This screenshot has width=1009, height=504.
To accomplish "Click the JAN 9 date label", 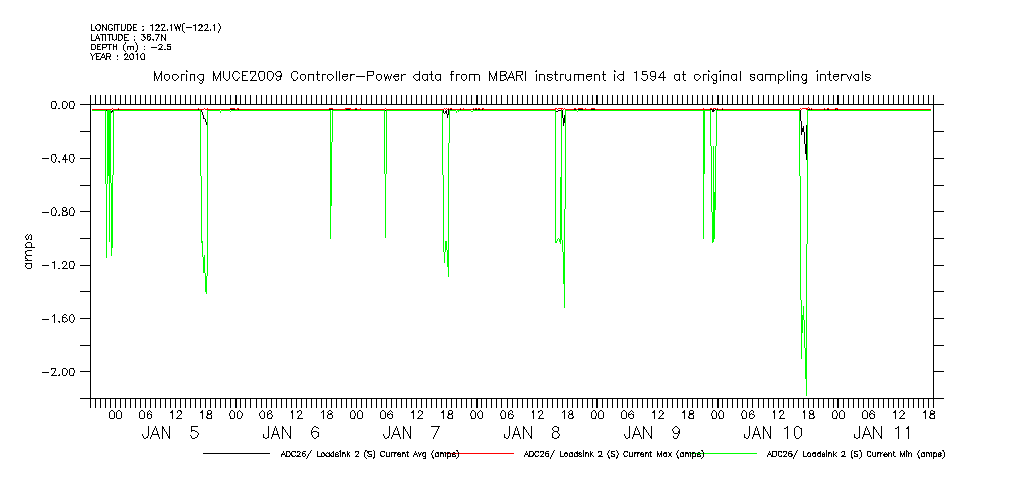I will (x=653, y=433).
